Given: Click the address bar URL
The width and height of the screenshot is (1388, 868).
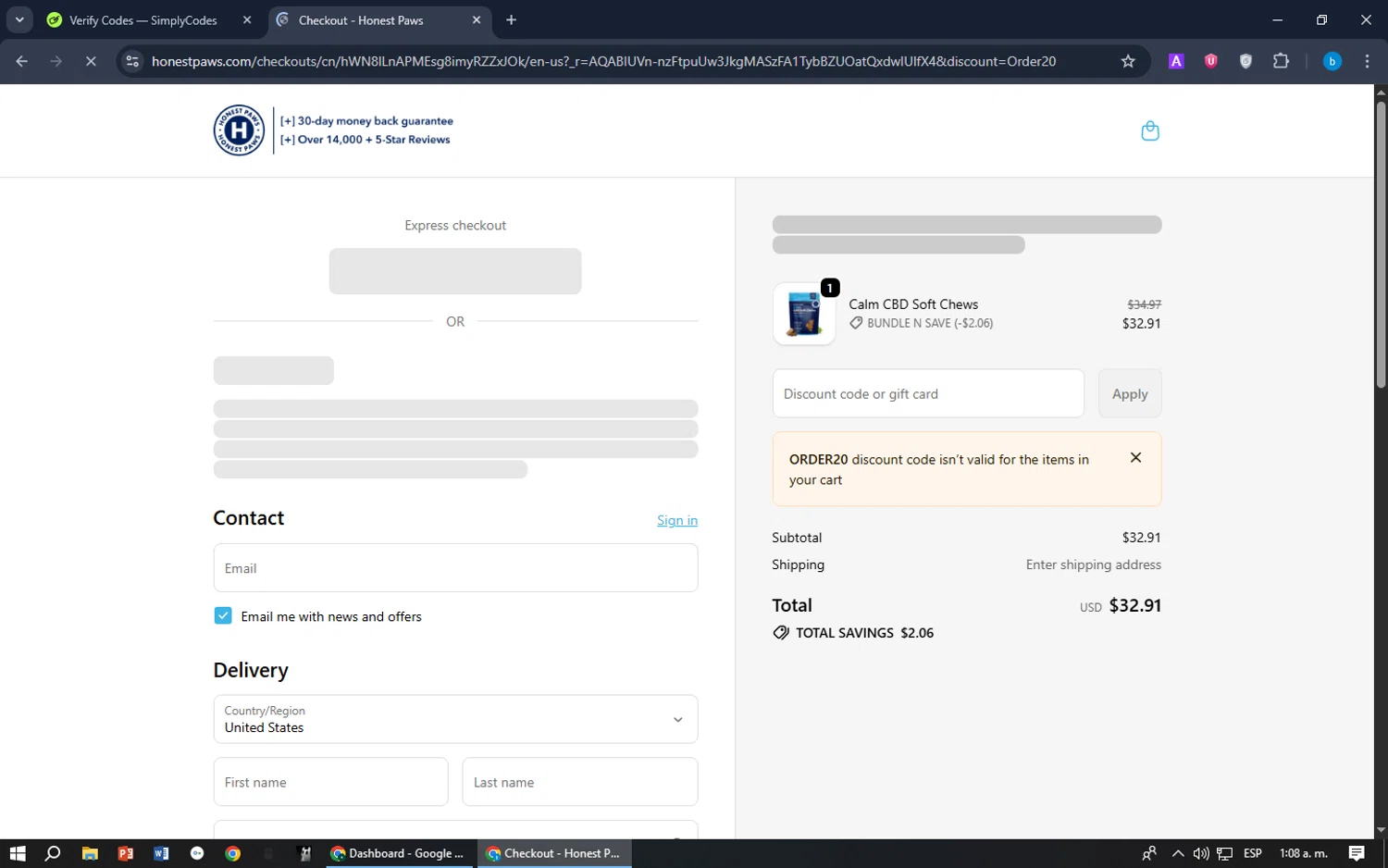Looking at the screenshot, I should [x=603, y=61].
